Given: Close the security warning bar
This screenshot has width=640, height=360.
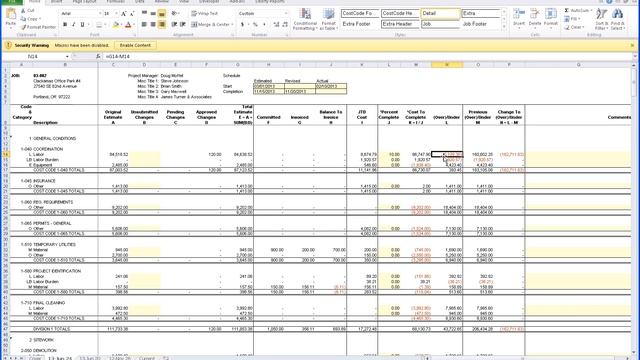Looking at the screenshot, I should tap(632, 45).
